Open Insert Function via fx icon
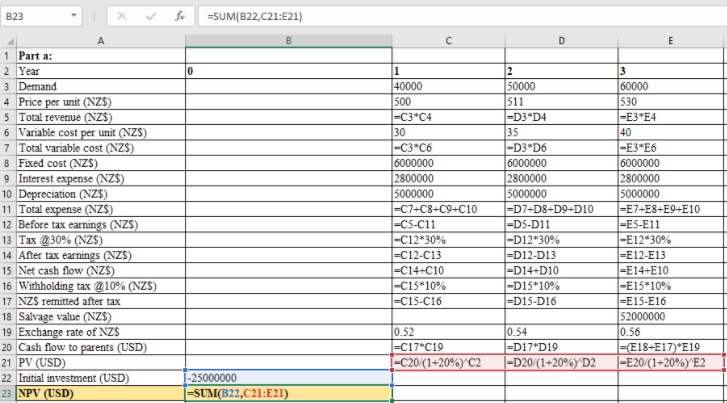 pyautogui.click(x=181, y=17)
